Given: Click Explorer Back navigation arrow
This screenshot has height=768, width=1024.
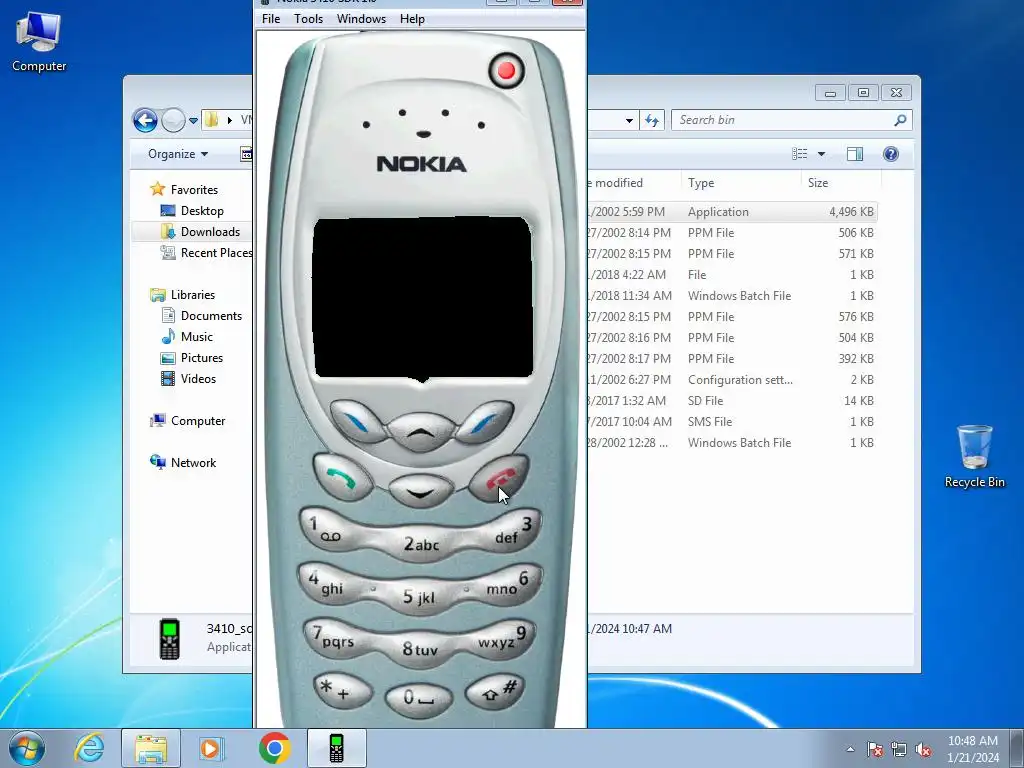Looking at the screenshot, I should (x=145, y=120).
